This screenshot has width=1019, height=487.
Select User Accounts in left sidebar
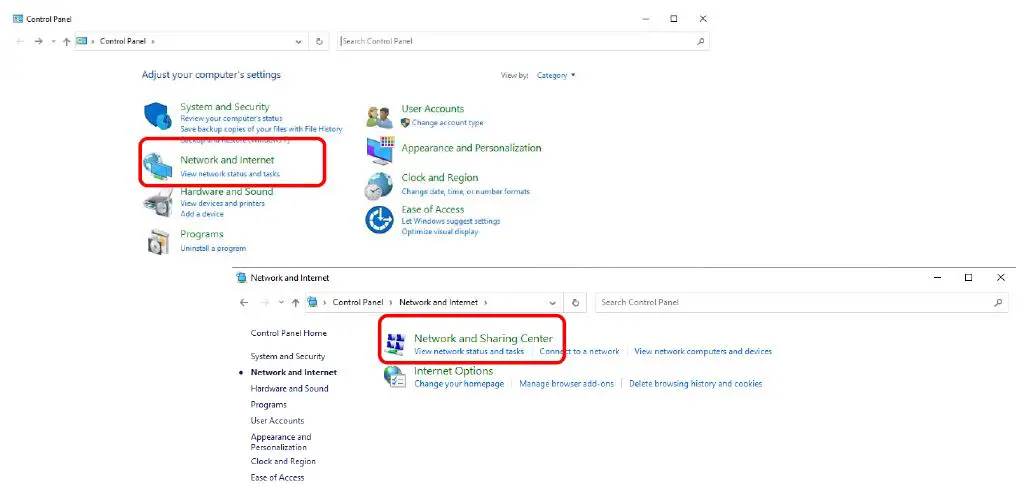[277, 421]
